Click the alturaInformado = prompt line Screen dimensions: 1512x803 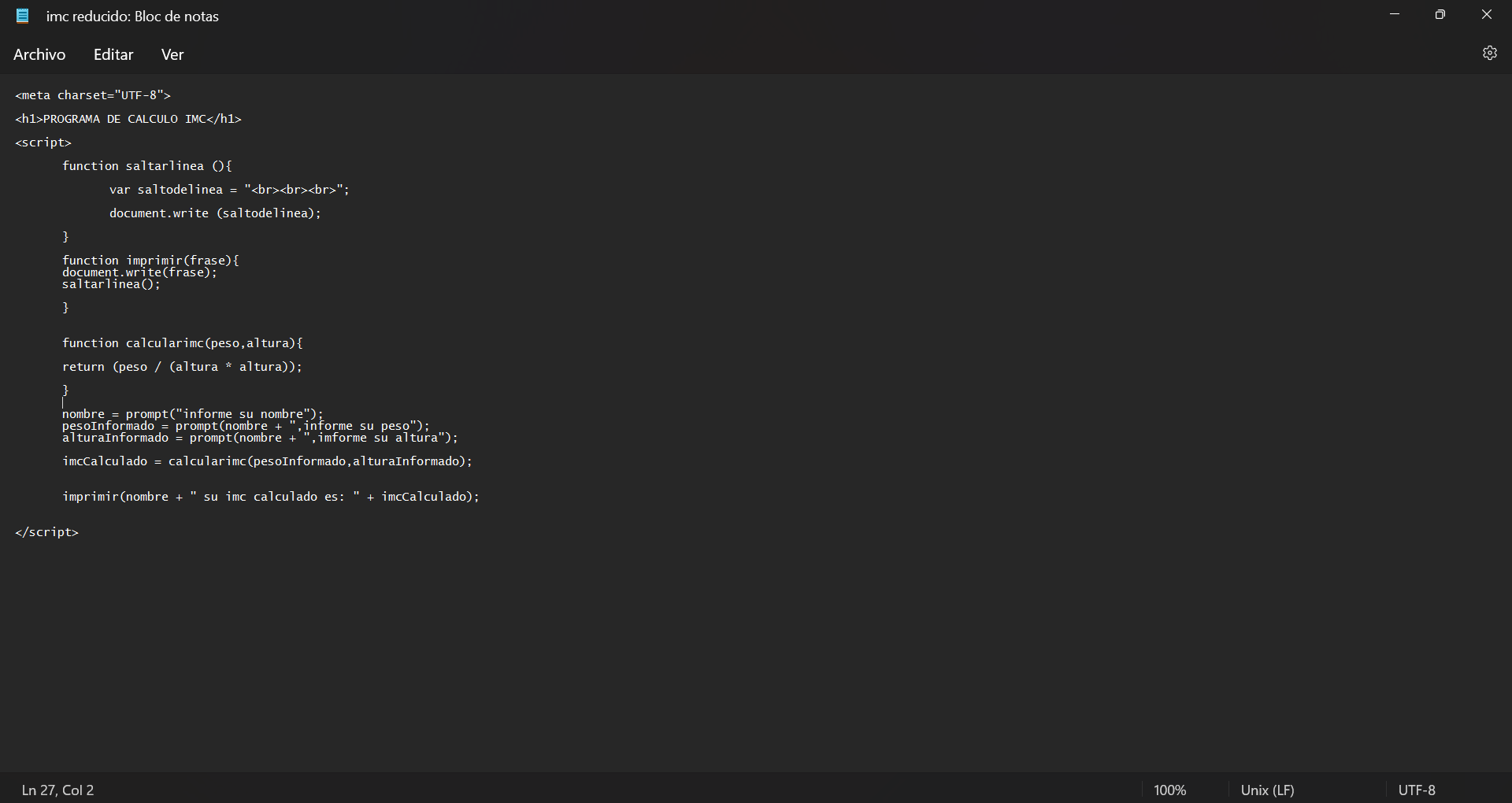[260, 438]
